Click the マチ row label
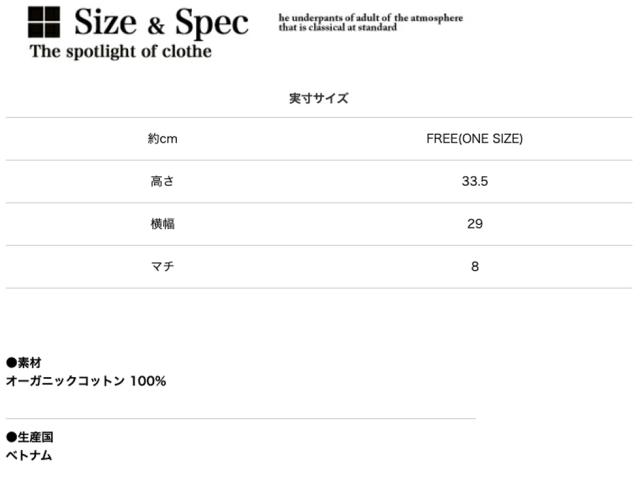640x480 pixels. pyautogui.click(x=162, y=267)
